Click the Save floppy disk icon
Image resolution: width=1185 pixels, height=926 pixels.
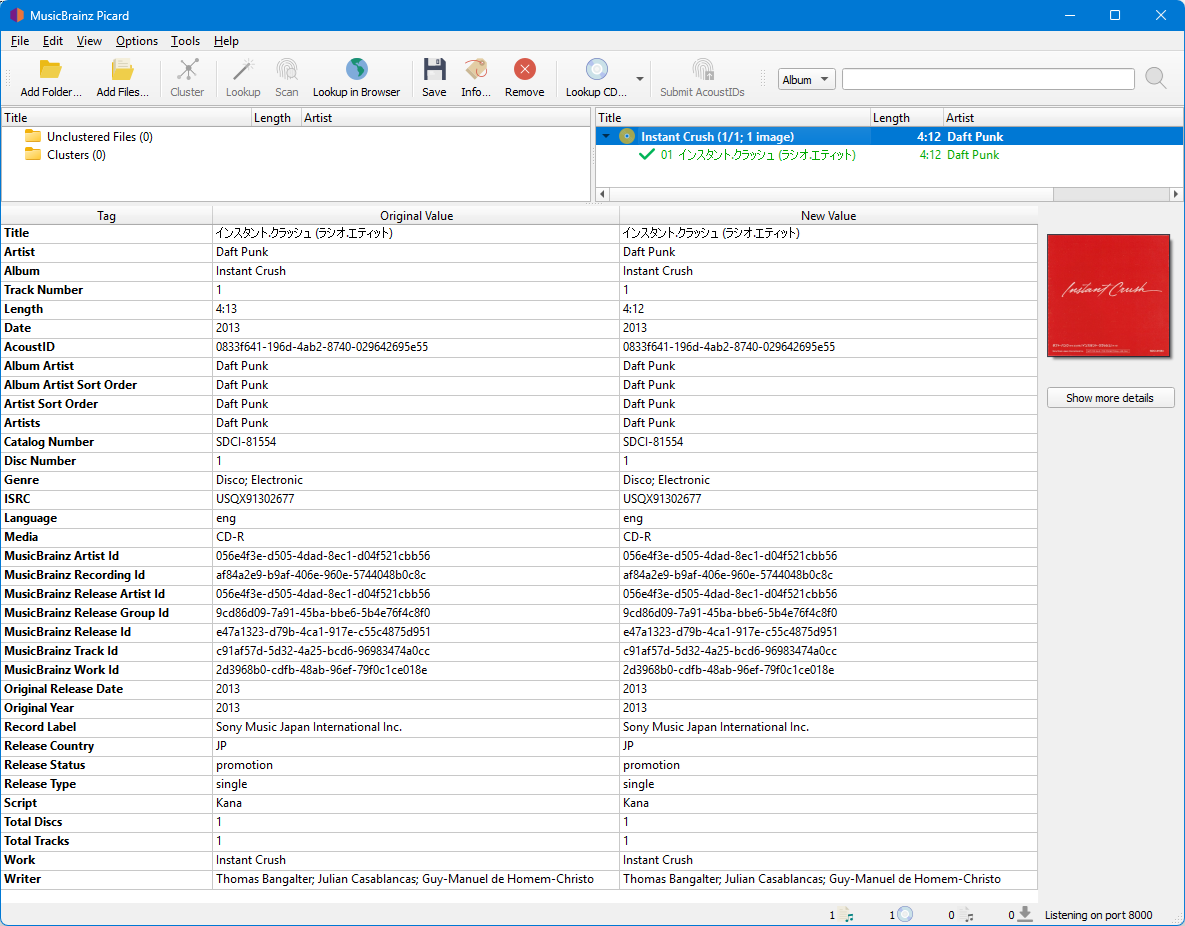pos(434,70)
